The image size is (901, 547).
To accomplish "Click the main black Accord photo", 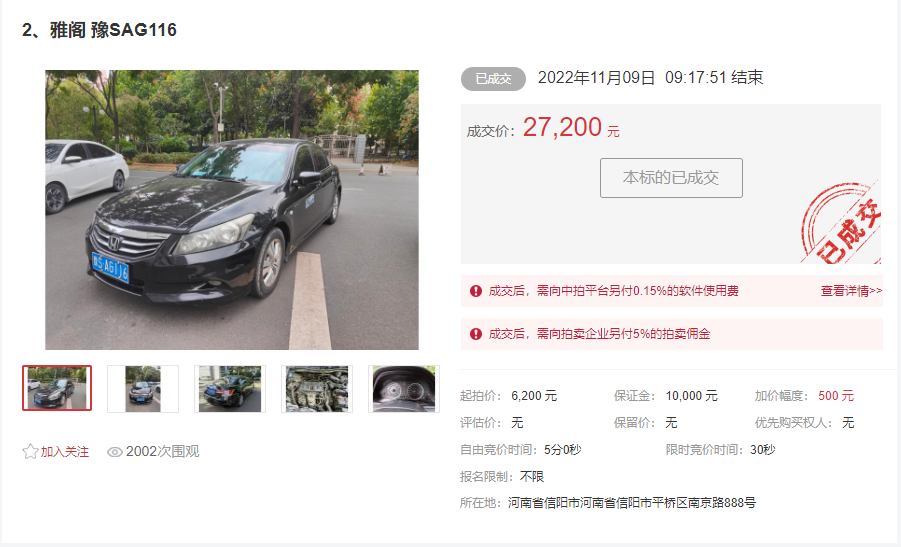I will coord(232,210).
